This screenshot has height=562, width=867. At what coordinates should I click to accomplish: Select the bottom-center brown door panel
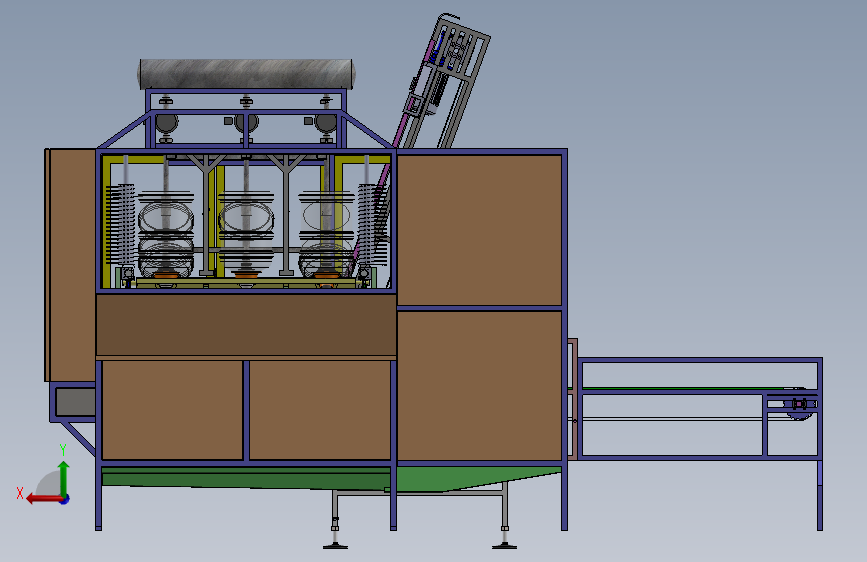click(320, 410)
